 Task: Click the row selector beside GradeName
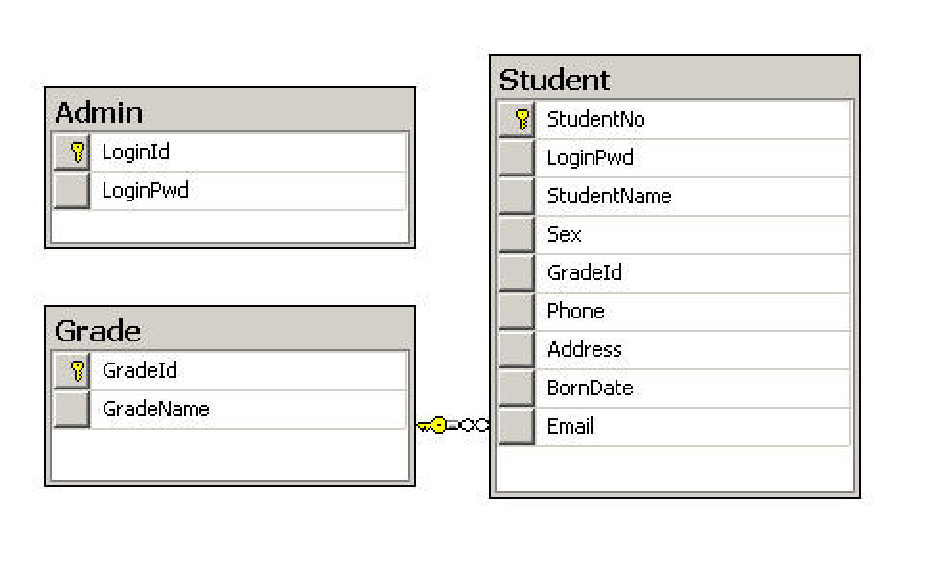click(x=72, y=409)
